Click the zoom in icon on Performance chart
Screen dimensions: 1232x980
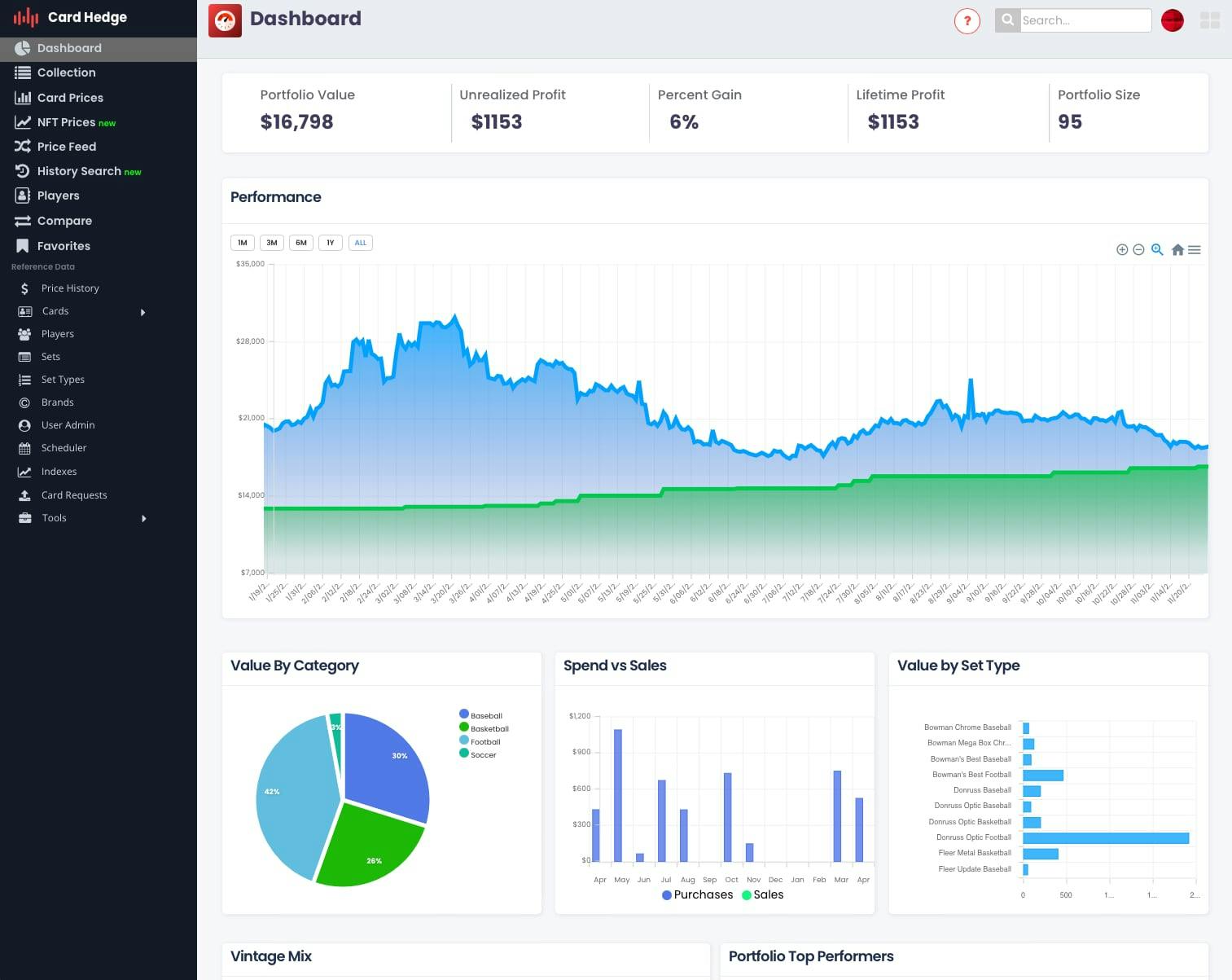point(1121,250)
